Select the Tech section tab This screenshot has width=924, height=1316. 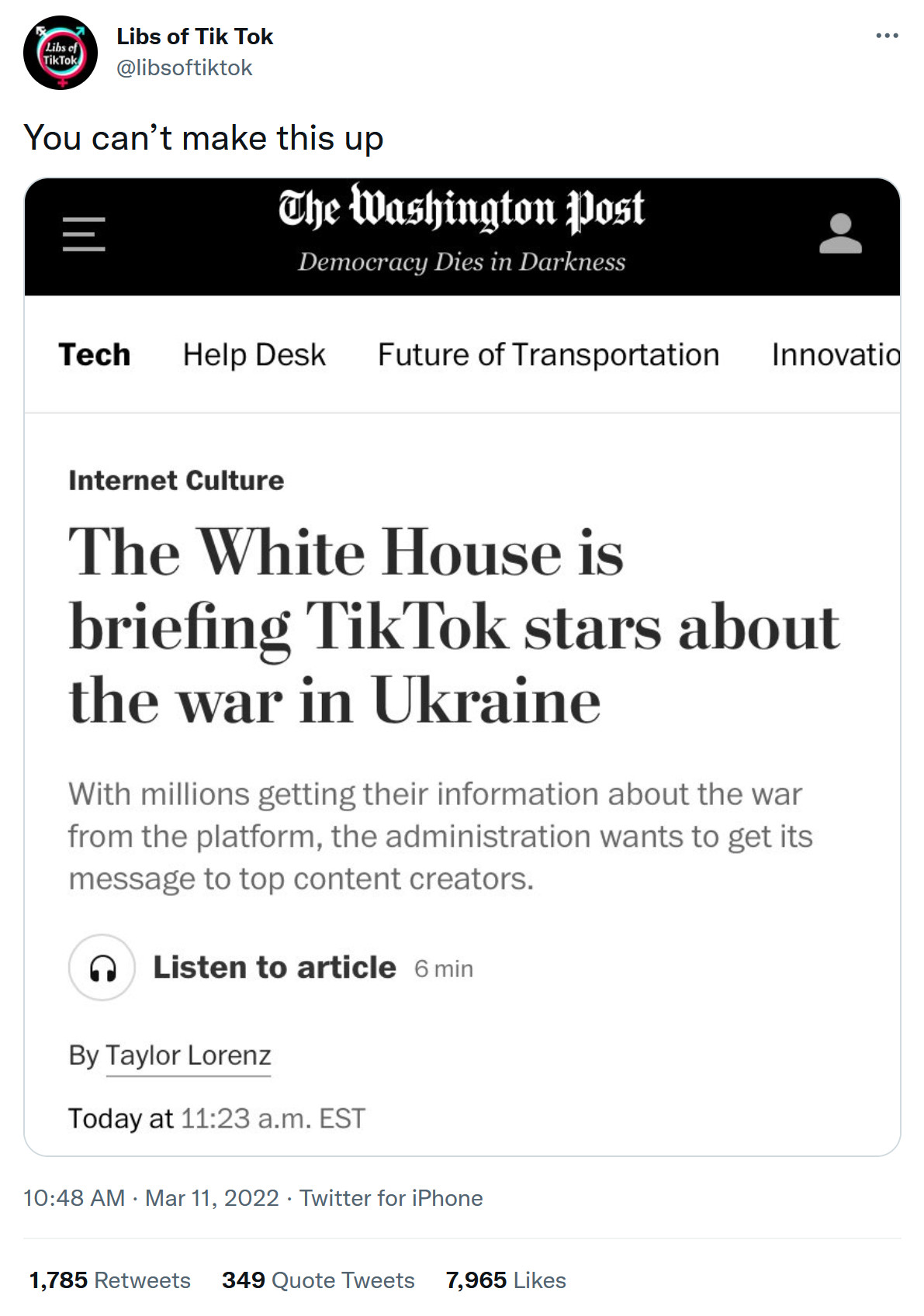coord(95,355)
